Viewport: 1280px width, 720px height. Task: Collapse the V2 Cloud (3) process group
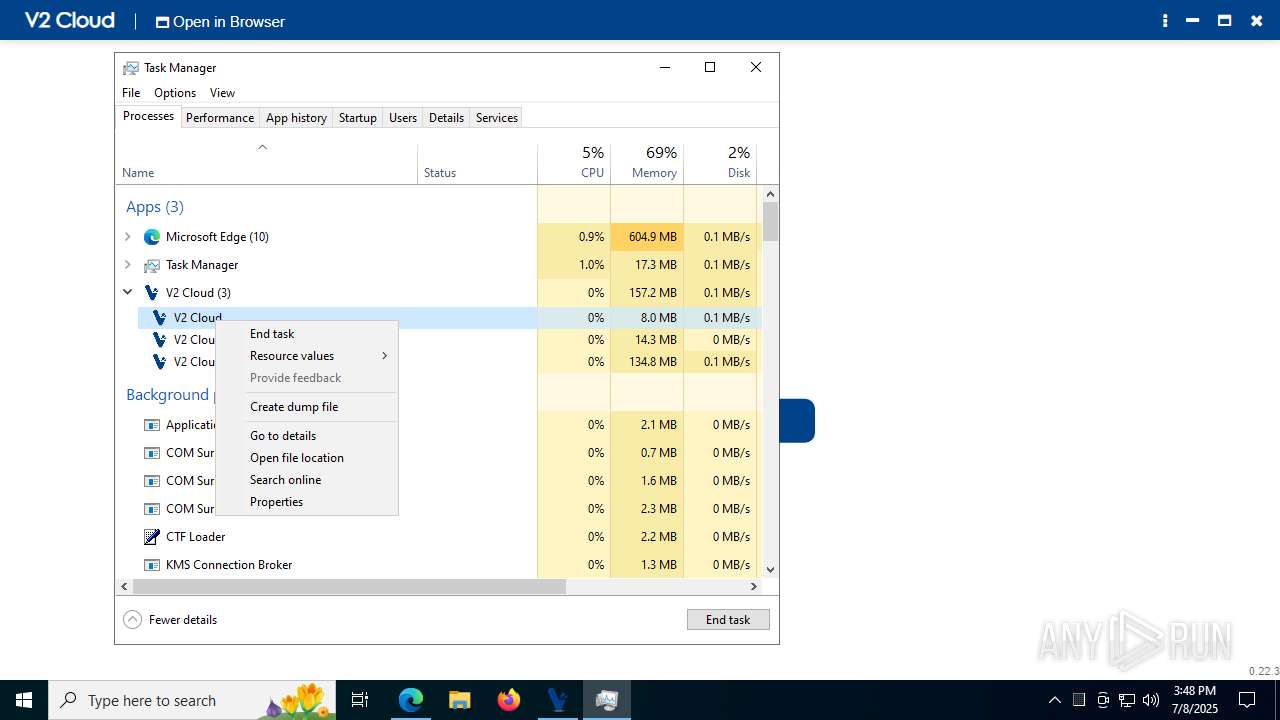click(x=127, y=293)
